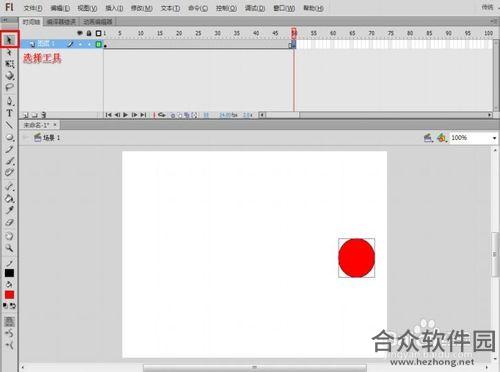Click the playhead at frame 50
Image resolution: width=500 pixels, height=372 pixels.
[x=294, y=33]
